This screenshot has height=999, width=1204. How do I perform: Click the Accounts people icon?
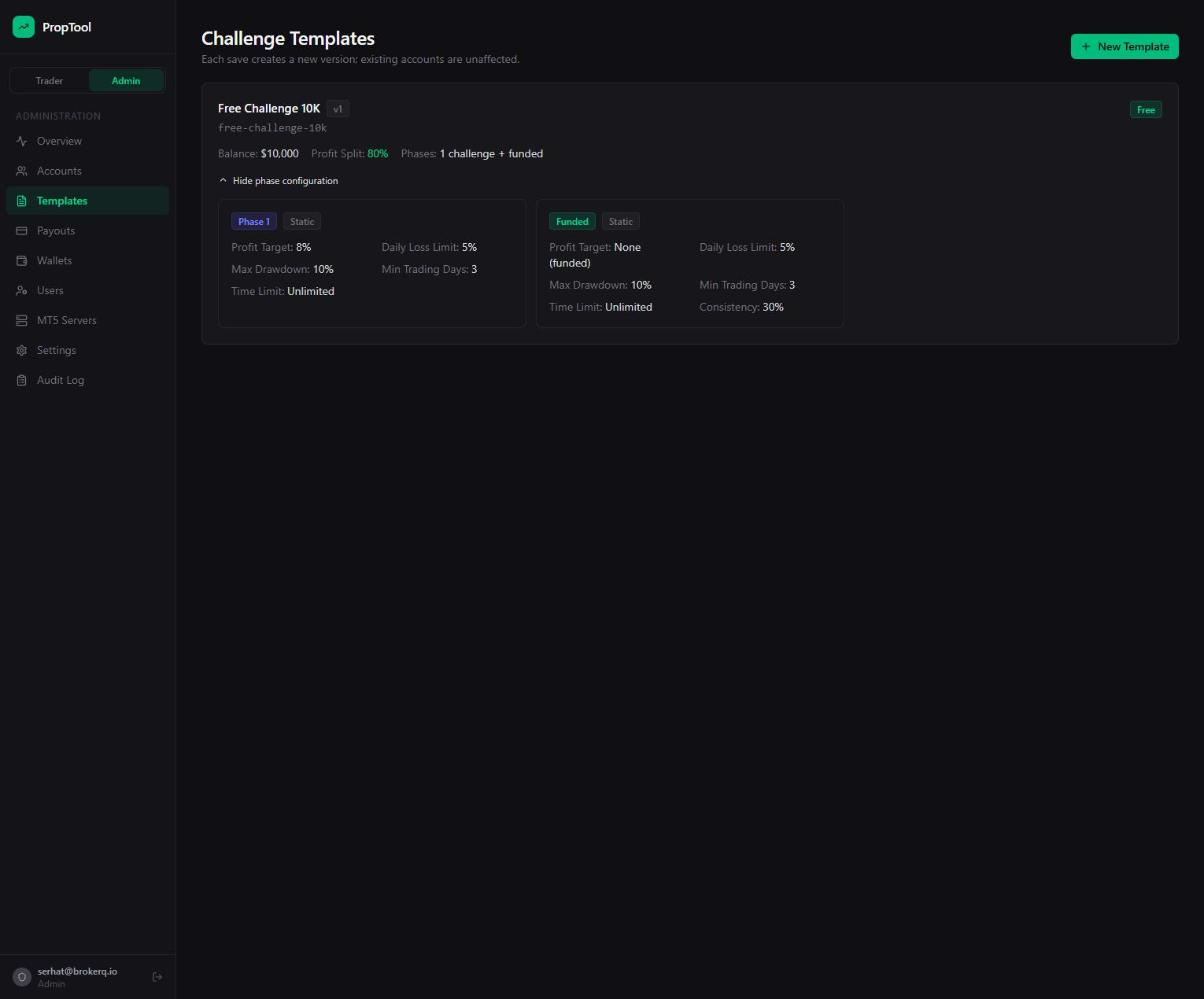tap(22, 171)
